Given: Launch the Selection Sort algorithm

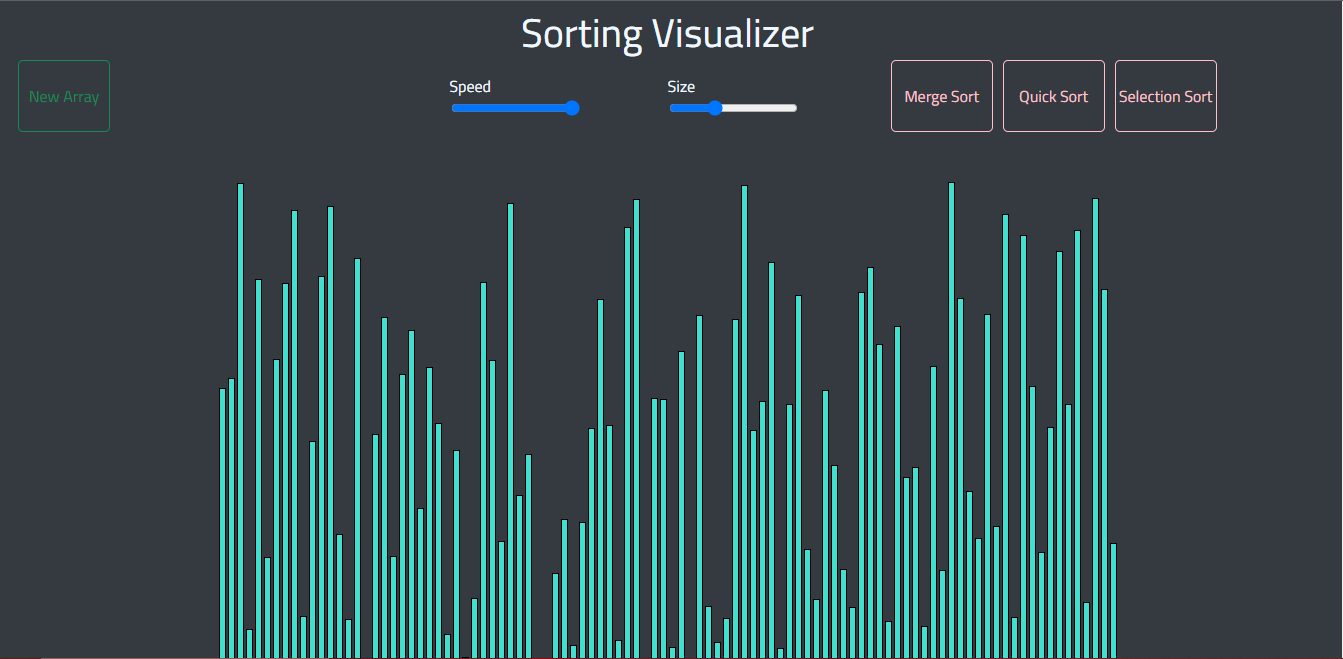Looking at the screenshot, I should (1165, 96).
